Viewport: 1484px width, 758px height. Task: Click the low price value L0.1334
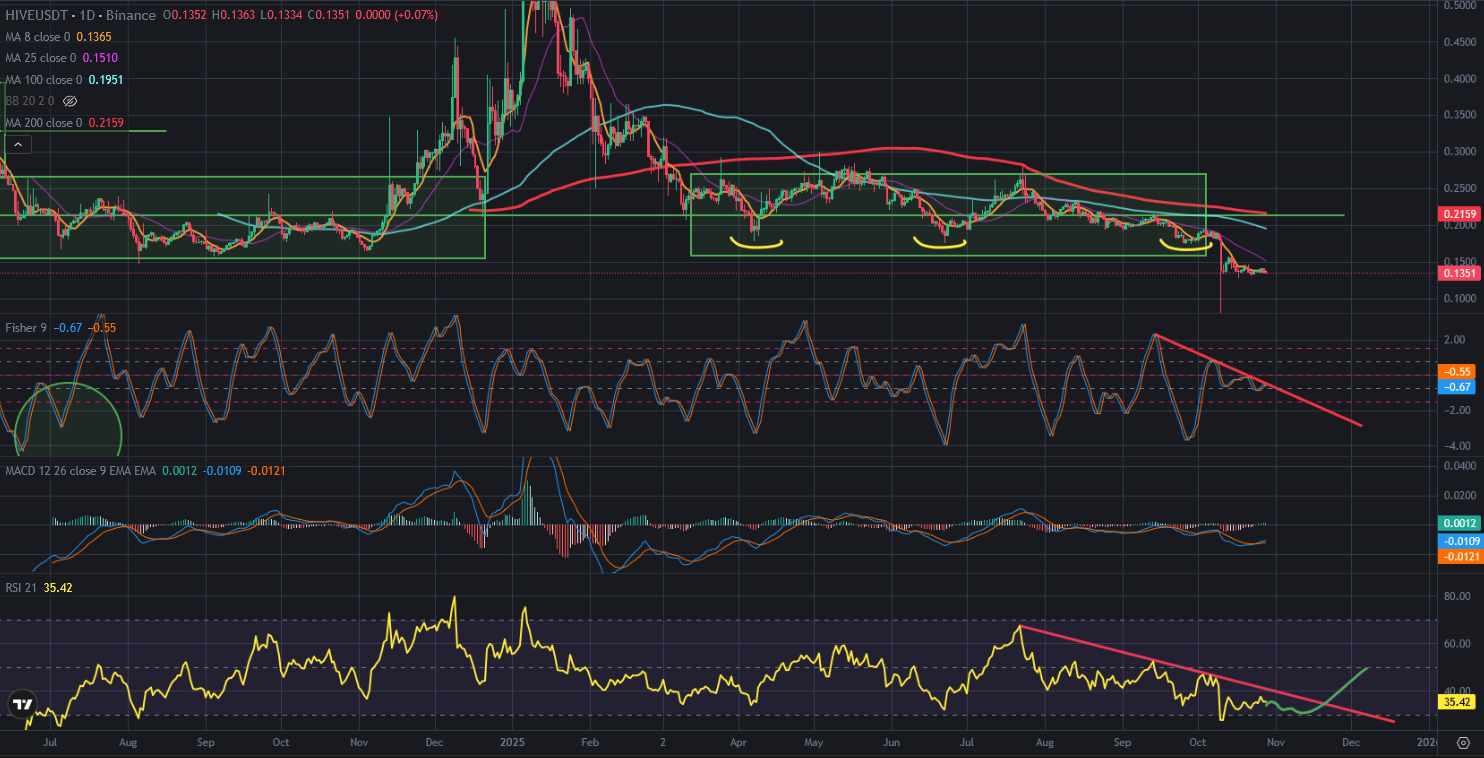point(283,15)
